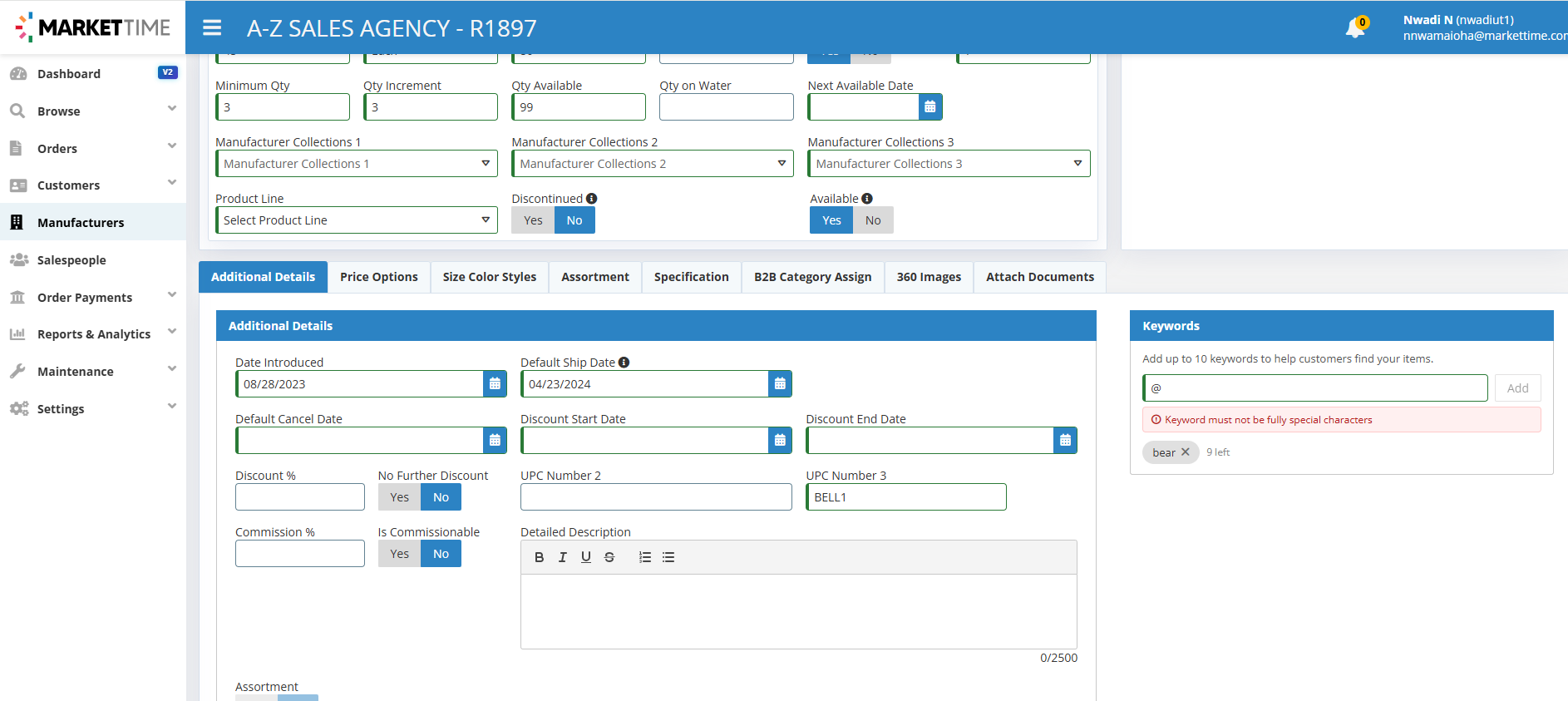1568x701 pixels.
Task: Open the Default Ship Date calendar picker
Action: tap(780, 383)
